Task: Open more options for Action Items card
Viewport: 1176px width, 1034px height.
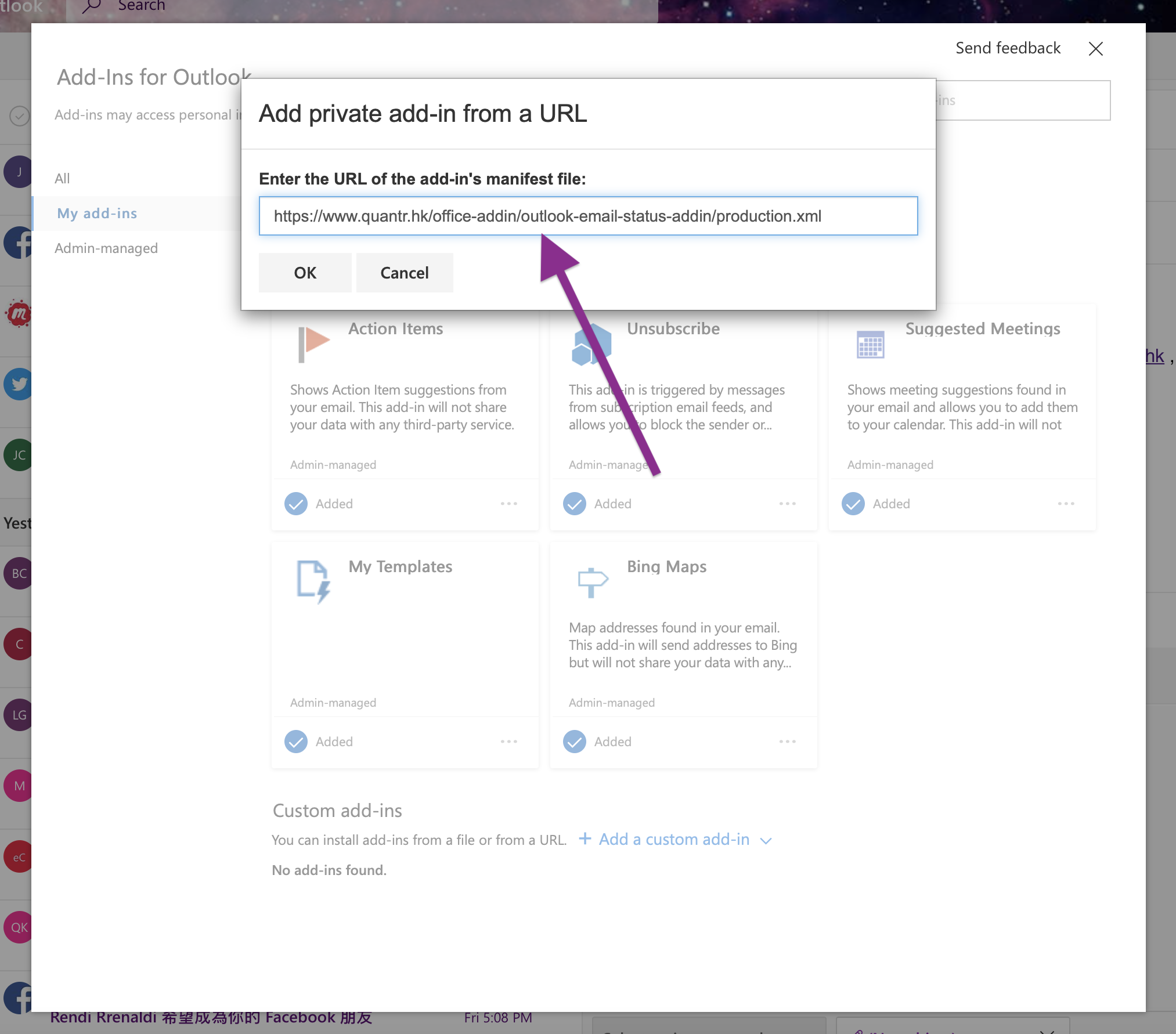Action: tap(509, 504)
